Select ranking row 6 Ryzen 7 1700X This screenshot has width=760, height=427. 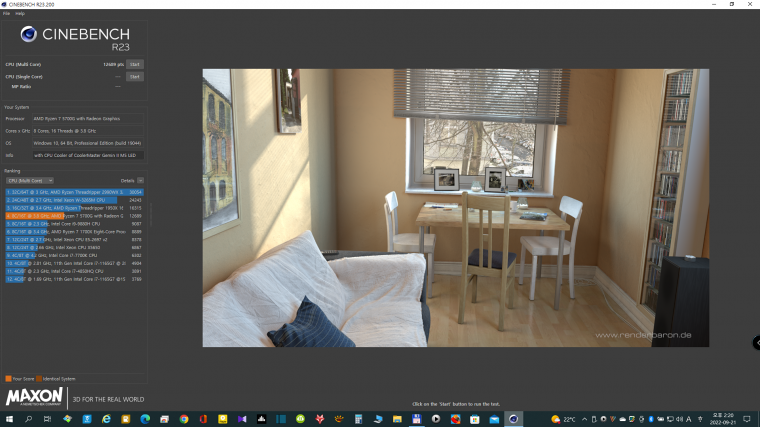click(74, 232)
